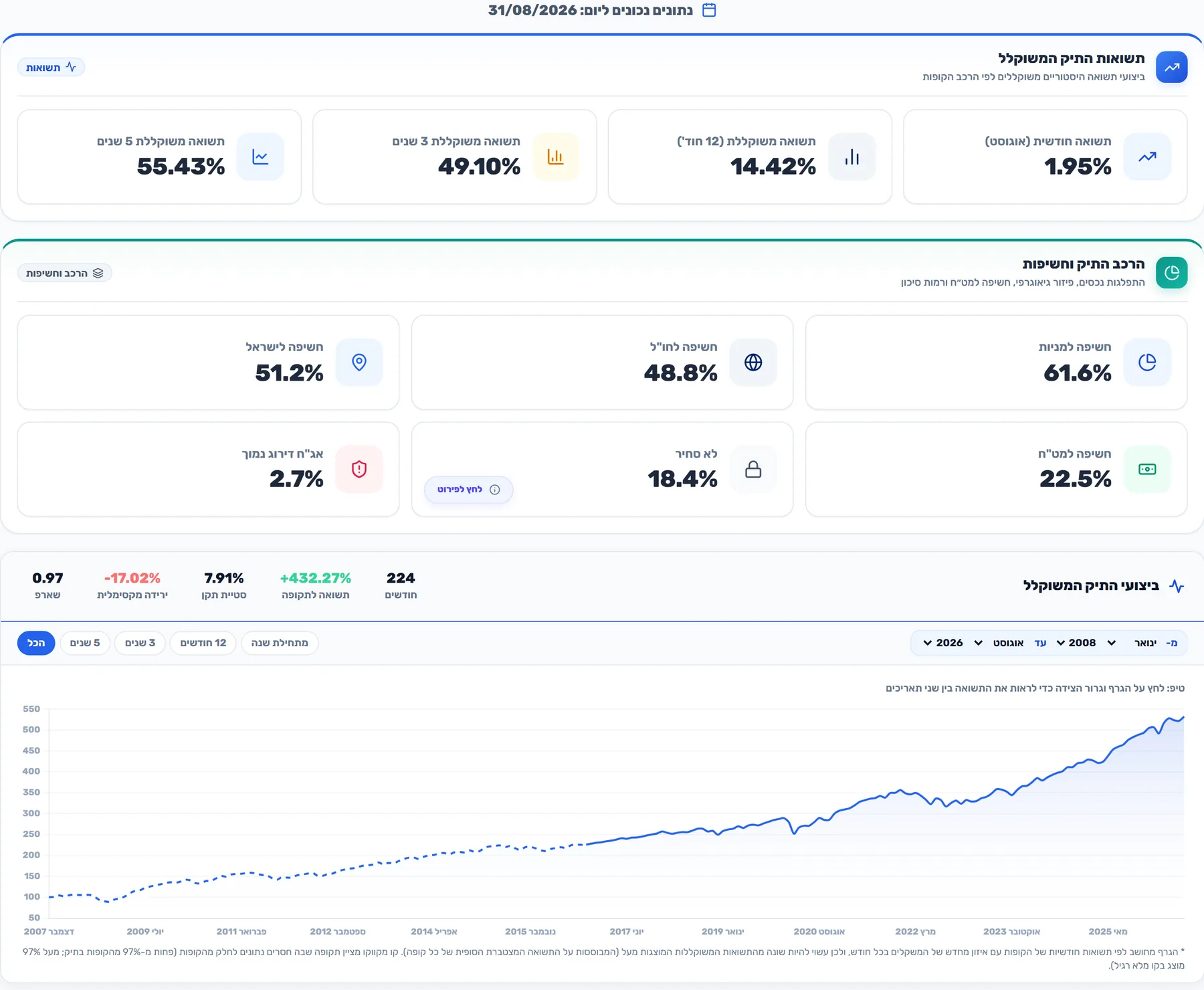Open the end year dropdown 2026

tap(943, 643)
